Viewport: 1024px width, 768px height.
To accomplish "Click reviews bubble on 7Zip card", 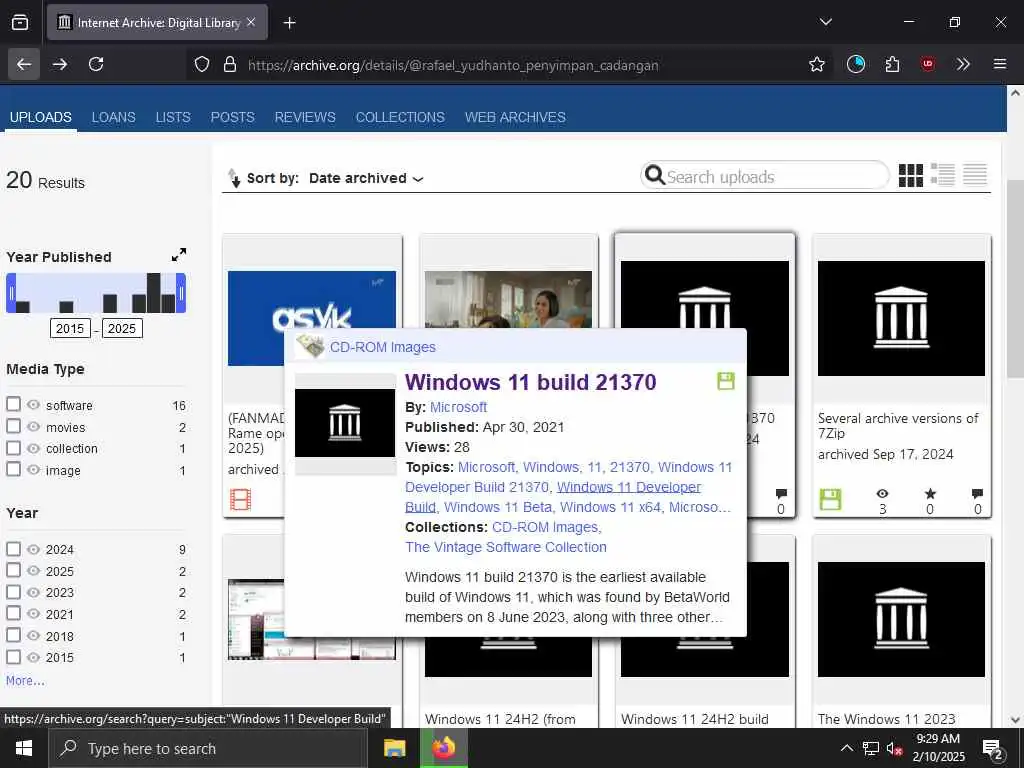I will pyautogui.click(x=977, y=494).
